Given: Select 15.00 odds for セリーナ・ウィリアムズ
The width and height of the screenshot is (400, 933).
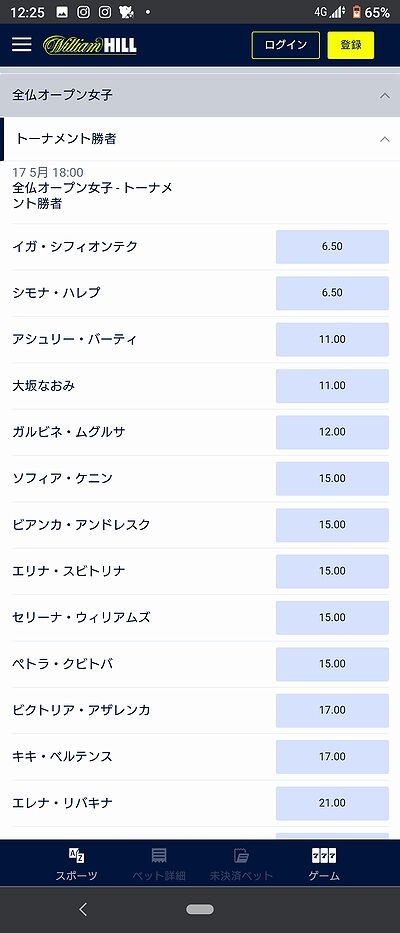Looking at the screenshot, I should tap(332, 618).
